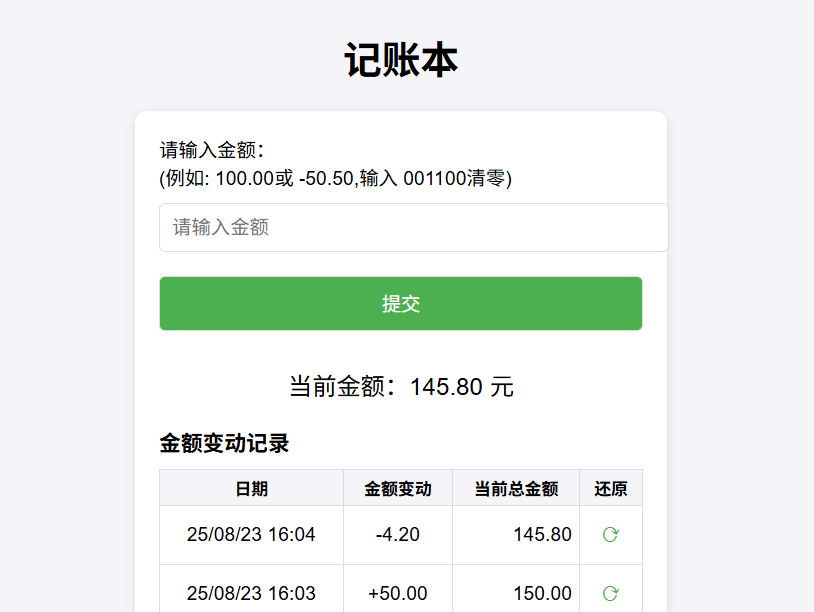814x612 pixels.
Task: Click the 25/08/23 16:03 date cell
Action: click(x=250, y=592)
